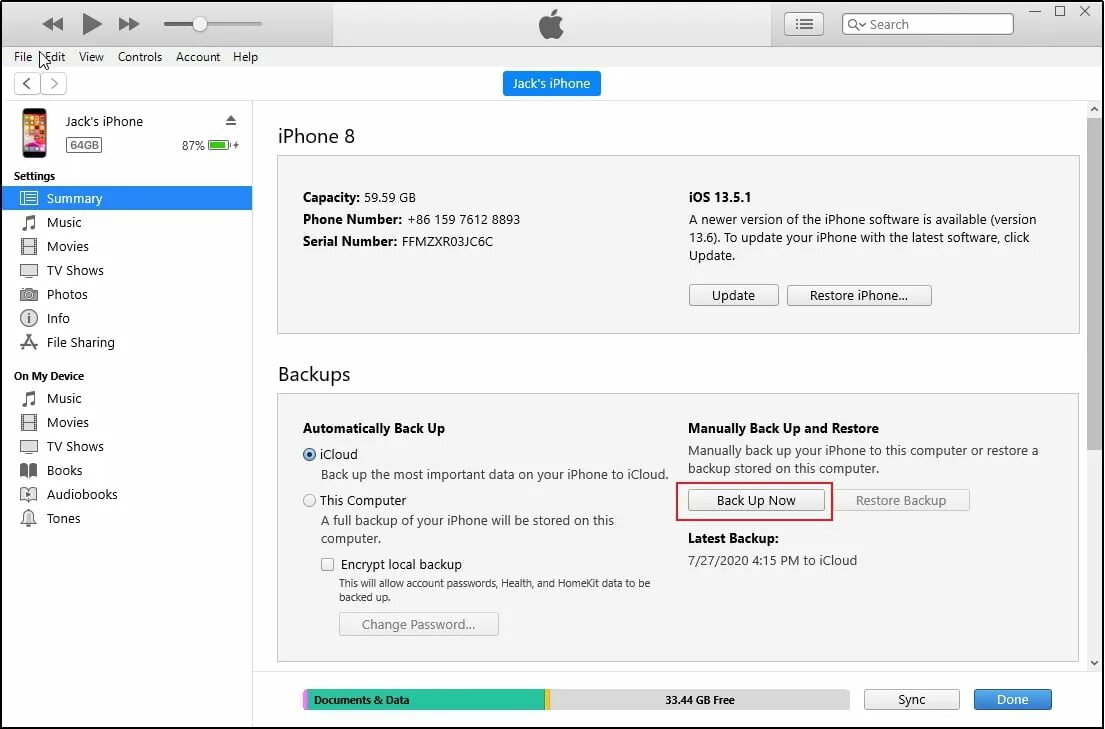Open Music icon under Settings
Image resolution: width=1105 pixels, height=729 pixels.
[29, 223]
